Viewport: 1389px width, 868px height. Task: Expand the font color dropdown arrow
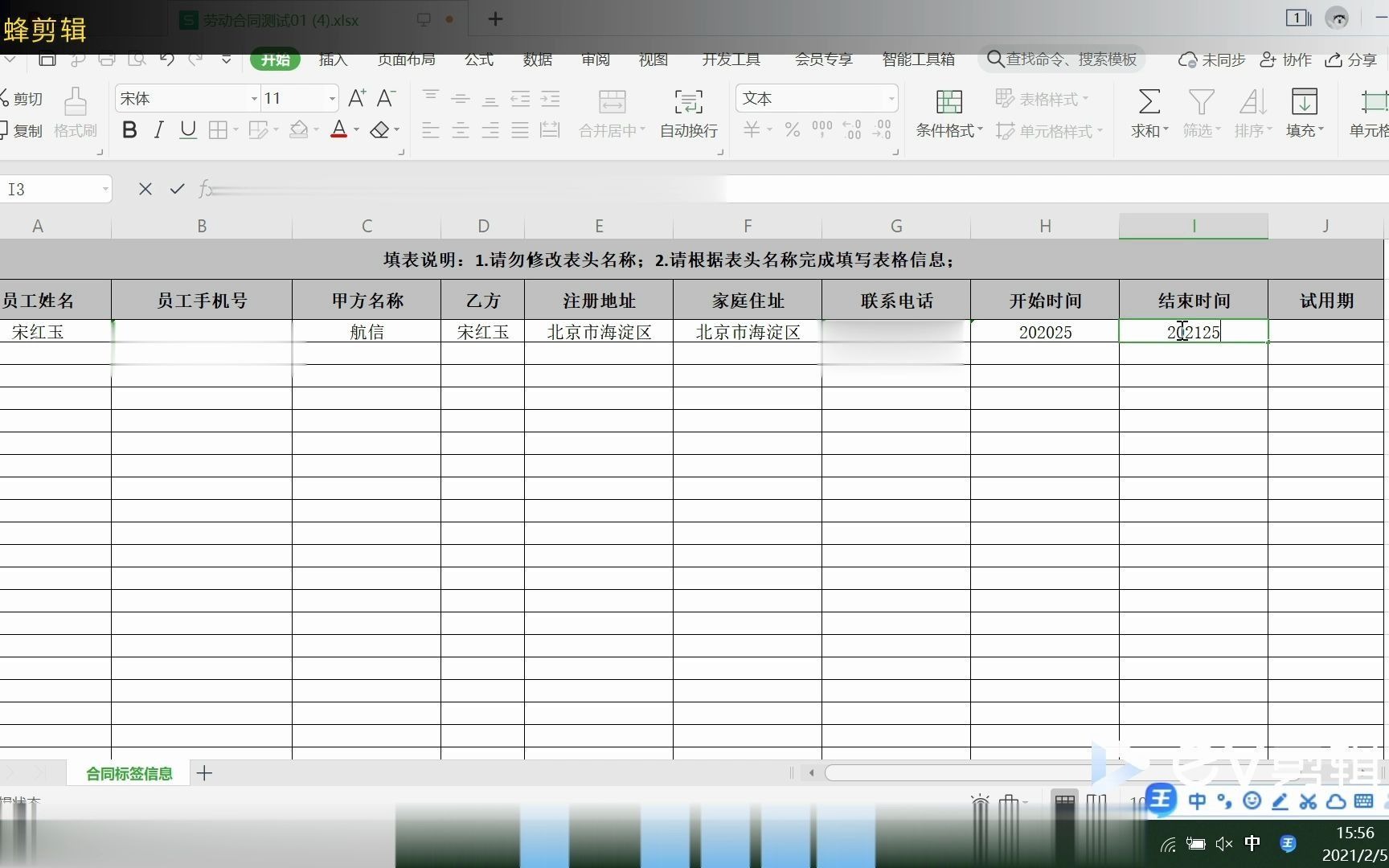pyautogui.click(x=357, y=129)
